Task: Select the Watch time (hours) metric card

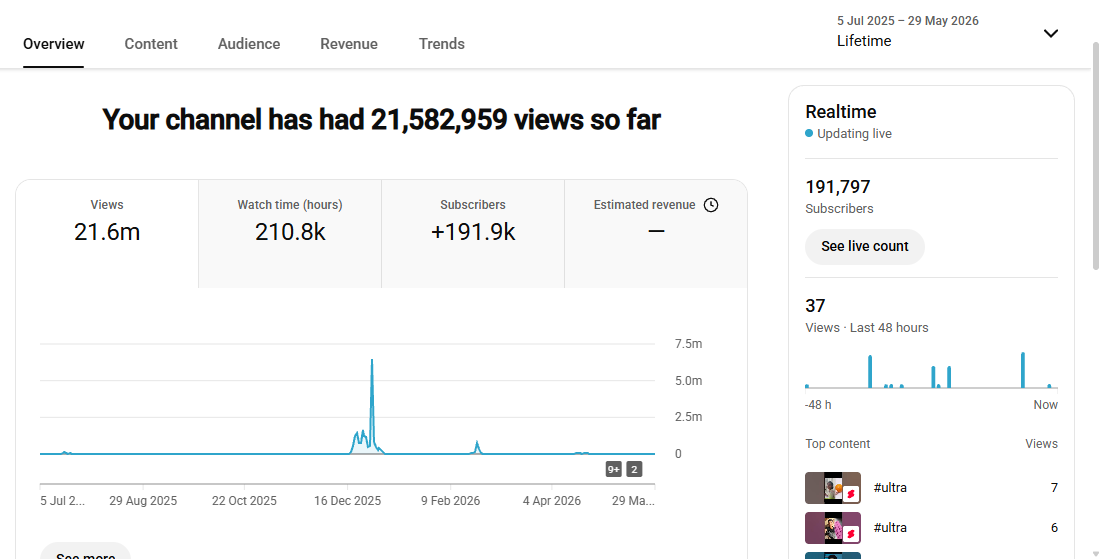Action: pyautogui.click(x=290, y=234)
